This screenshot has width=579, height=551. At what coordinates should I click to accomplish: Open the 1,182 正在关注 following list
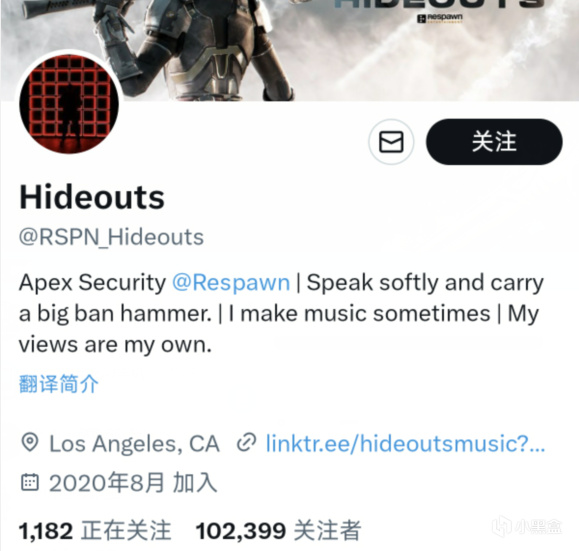coord(95,531)
